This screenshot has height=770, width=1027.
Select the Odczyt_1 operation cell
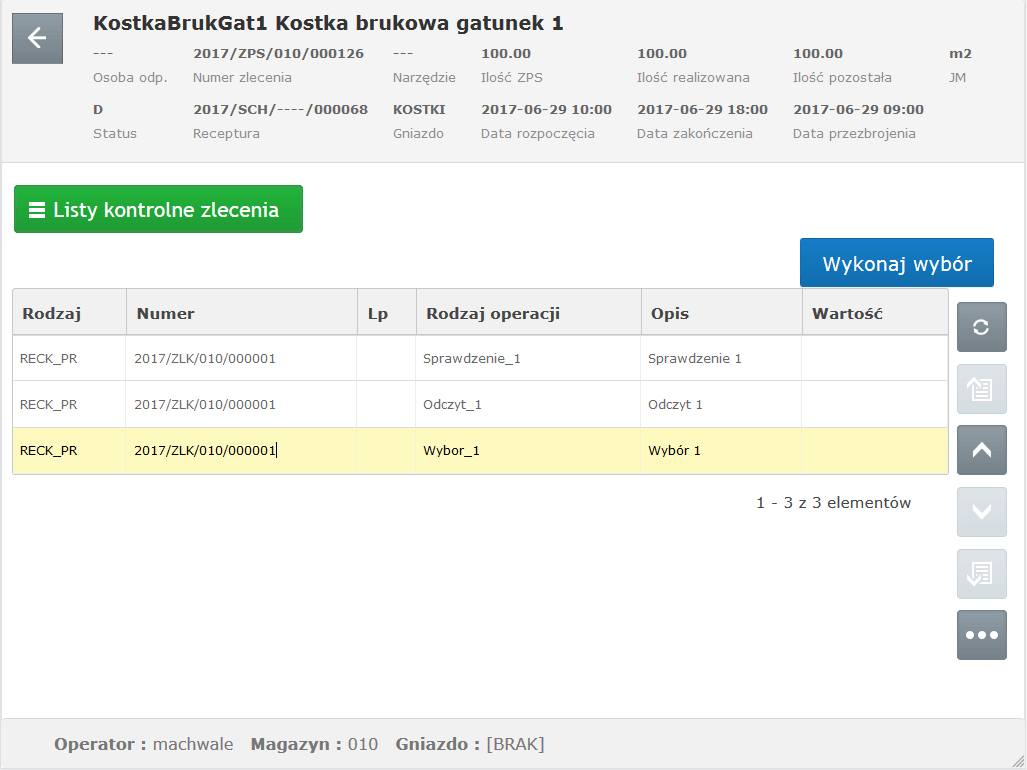[528, 404]
